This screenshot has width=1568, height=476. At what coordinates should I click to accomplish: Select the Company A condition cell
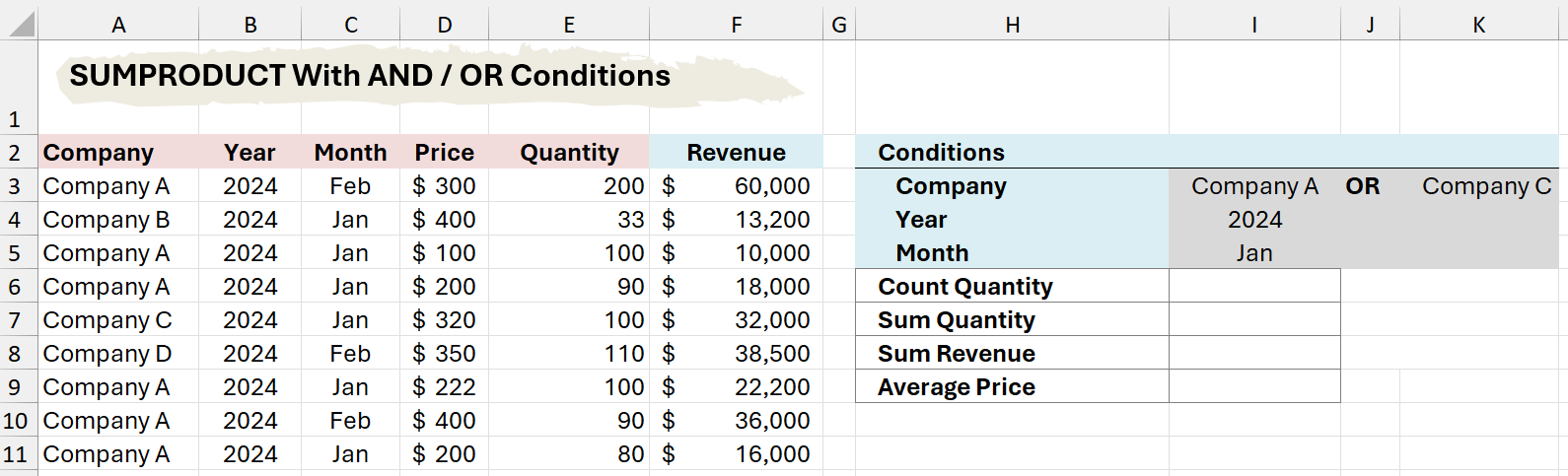[x=1253, y=186]
